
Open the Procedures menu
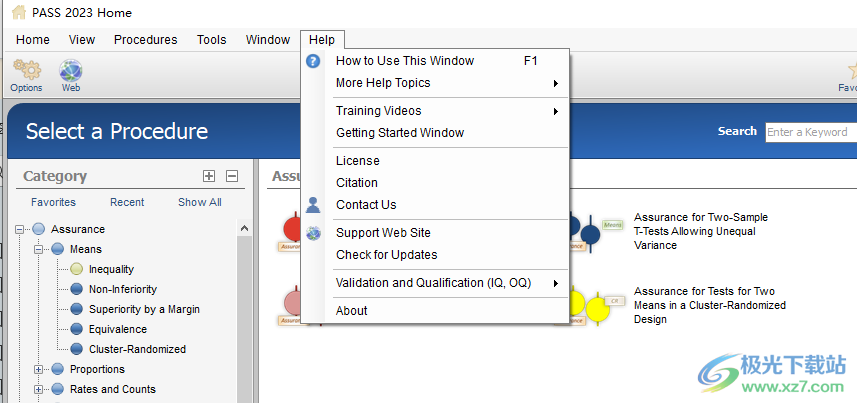point(145,40)
